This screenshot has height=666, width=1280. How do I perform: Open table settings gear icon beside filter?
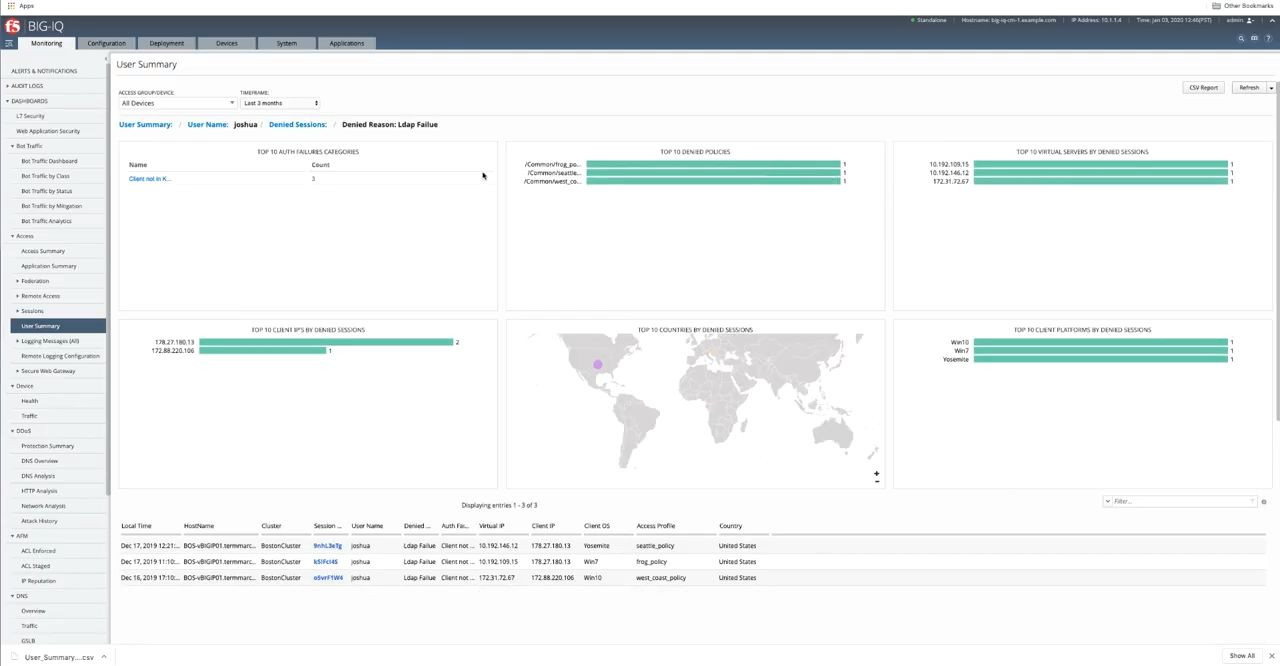[x=1264, y=501]
